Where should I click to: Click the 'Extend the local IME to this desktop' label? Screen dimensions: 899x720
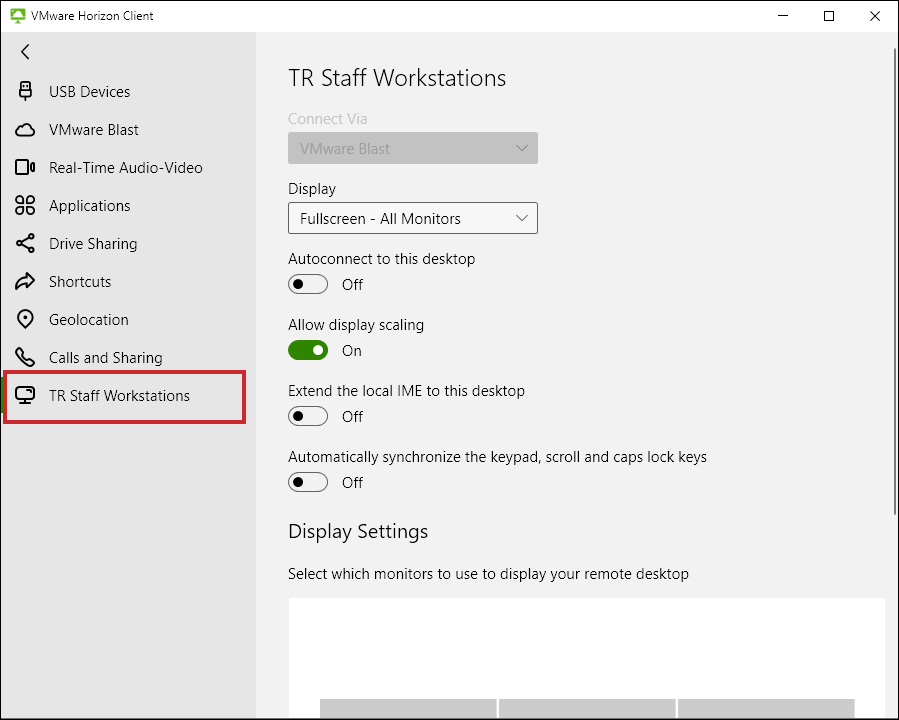[x=406, y=390]
